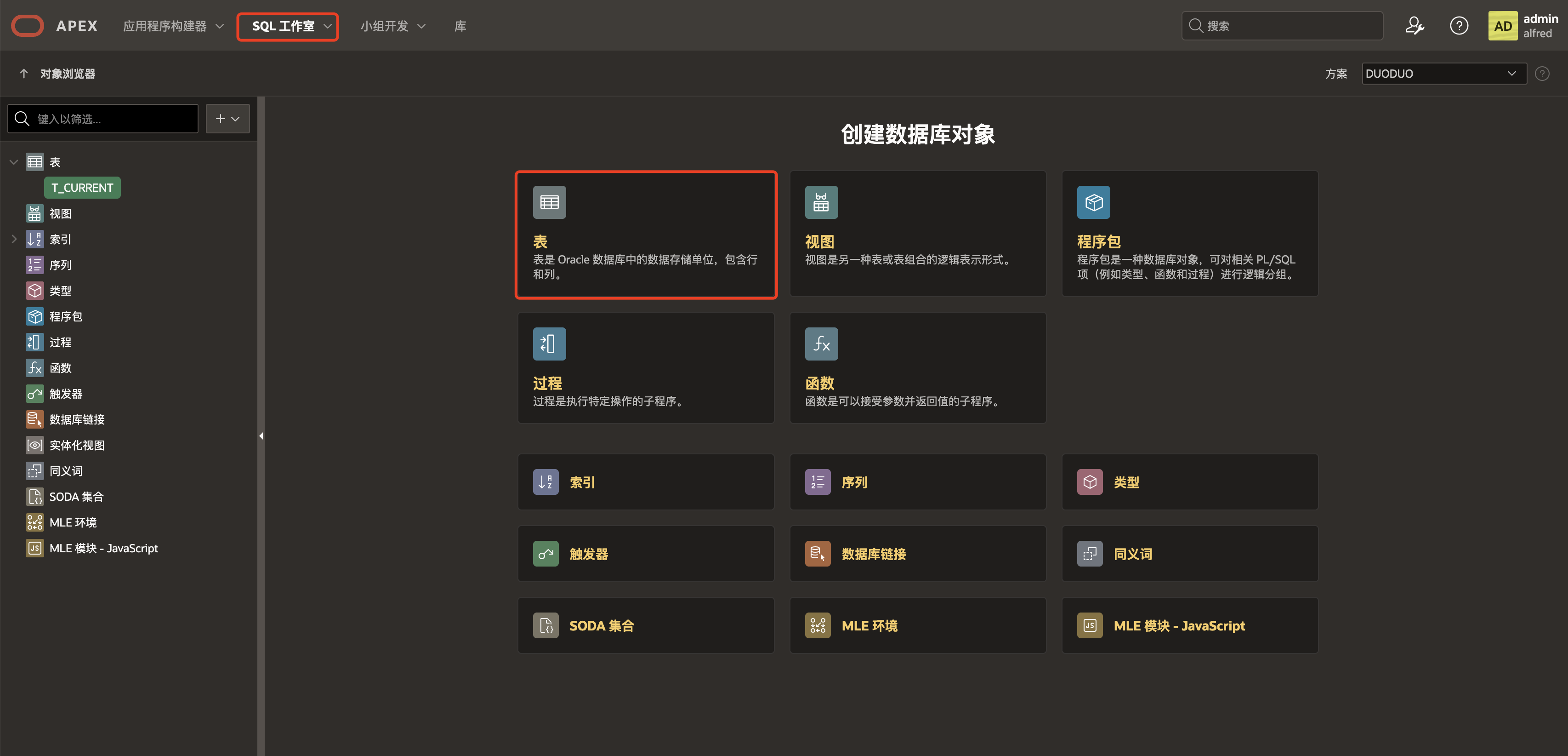This screenshot has height=756, width=1568.
Task: Click the help question mark icon
Action: [1459, 26]
